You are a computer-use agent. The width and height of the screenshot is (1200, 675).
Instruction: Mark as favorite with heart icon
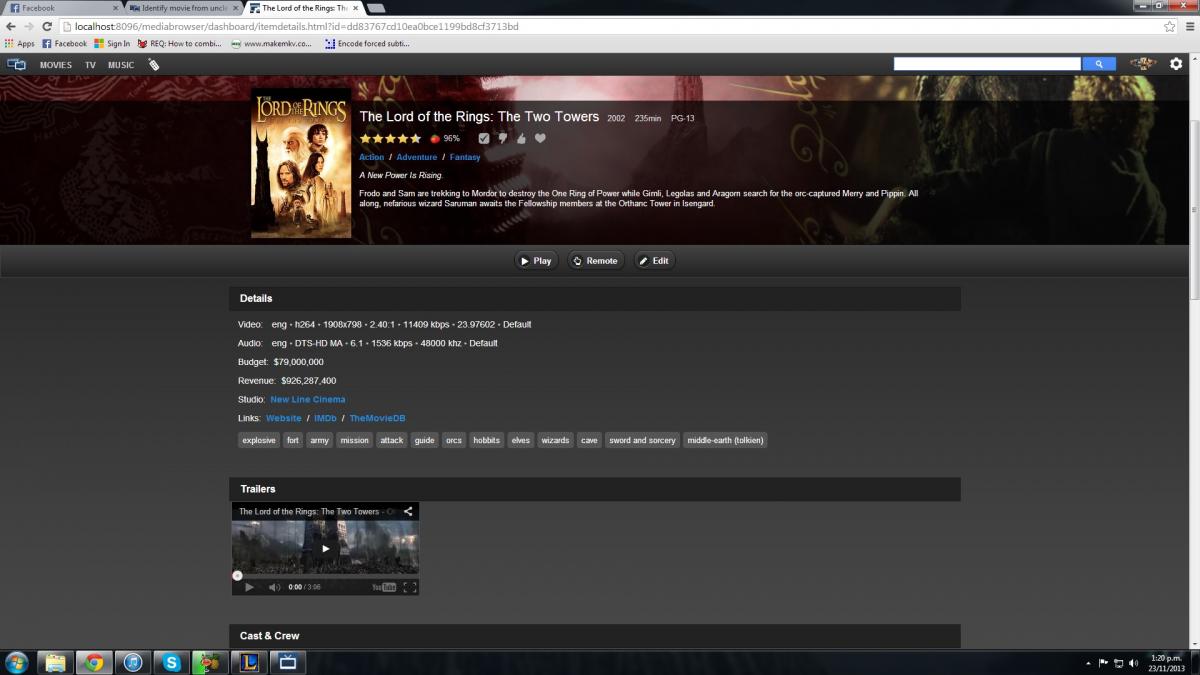(540, 139)
